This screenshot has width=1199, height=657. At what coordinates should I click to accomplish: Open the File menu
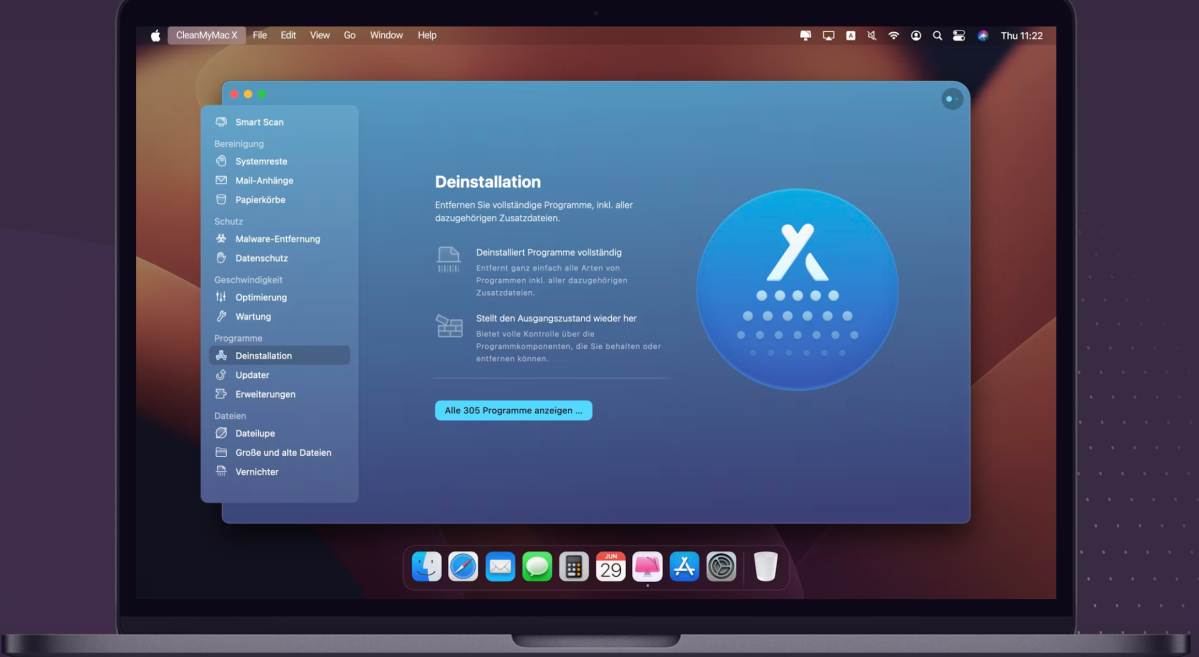coord(260,35)
